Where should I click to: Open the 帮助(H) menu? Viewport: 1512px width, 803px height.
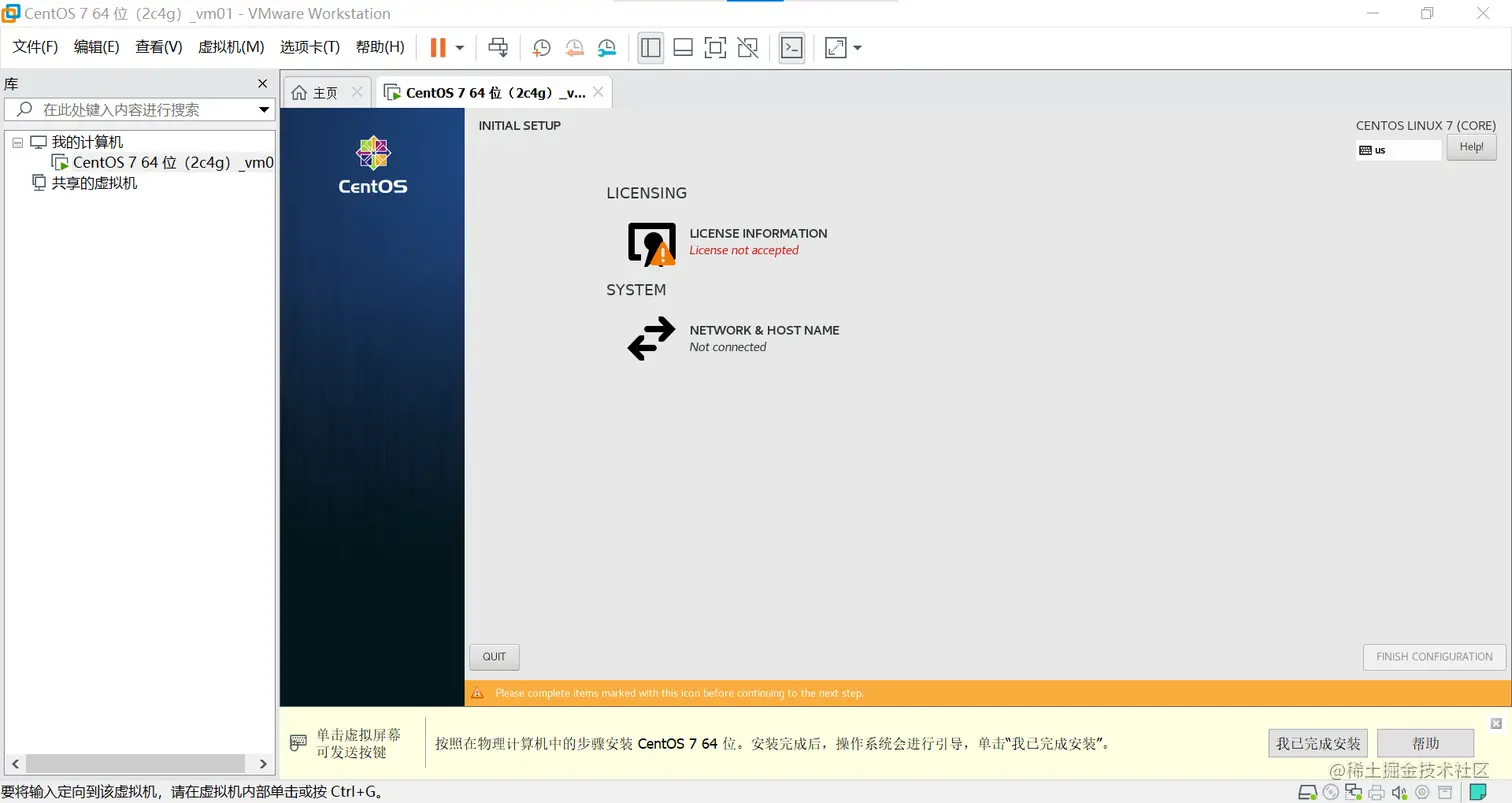[x=380, y=47]
